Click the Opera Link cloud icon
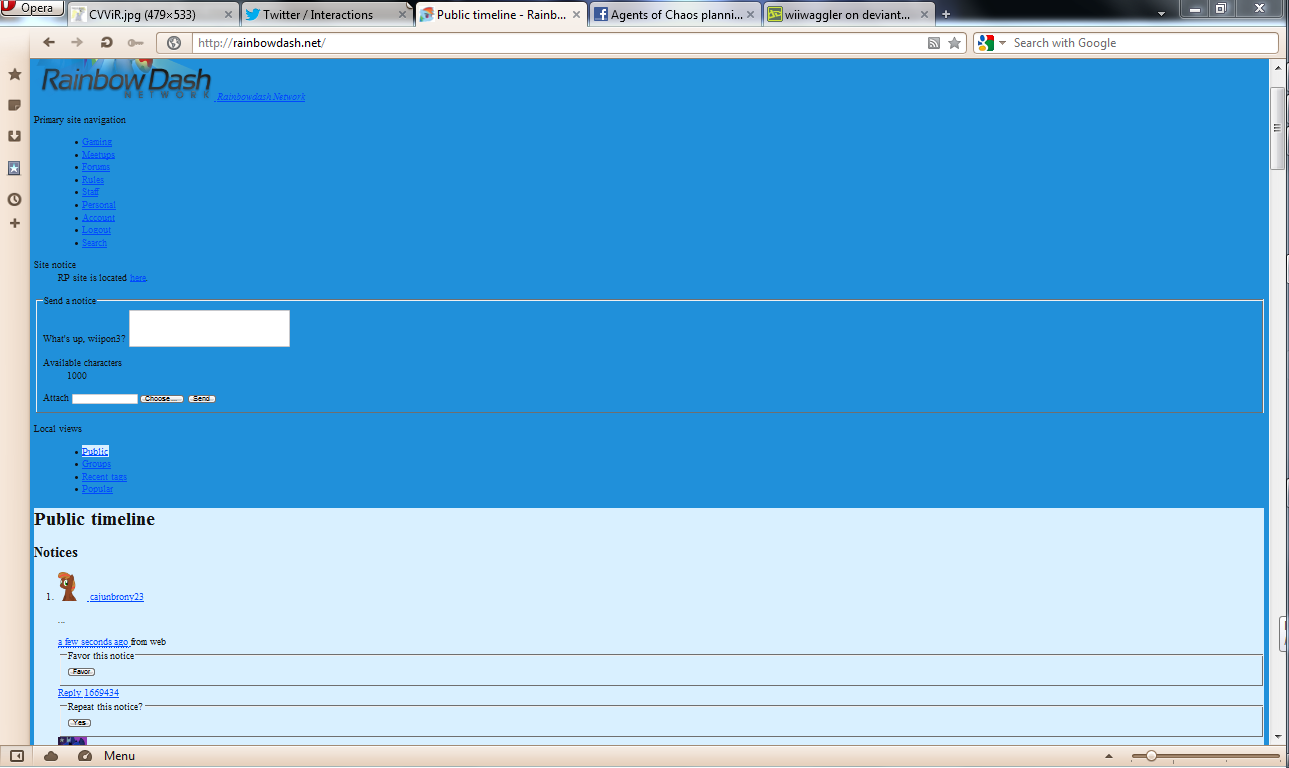 tap(51, 756)
